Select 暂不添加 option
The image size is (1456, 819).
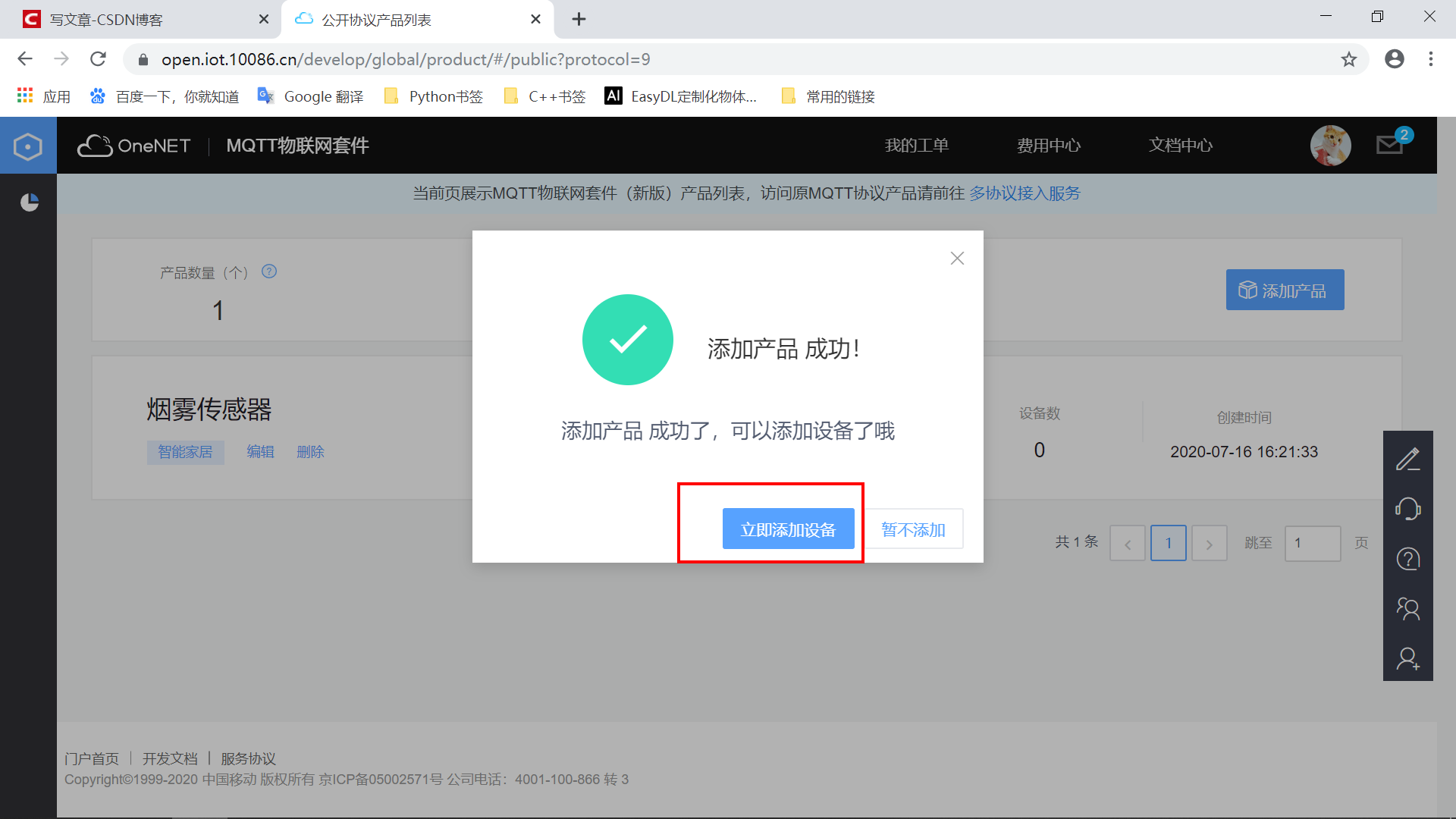[912, 530]
